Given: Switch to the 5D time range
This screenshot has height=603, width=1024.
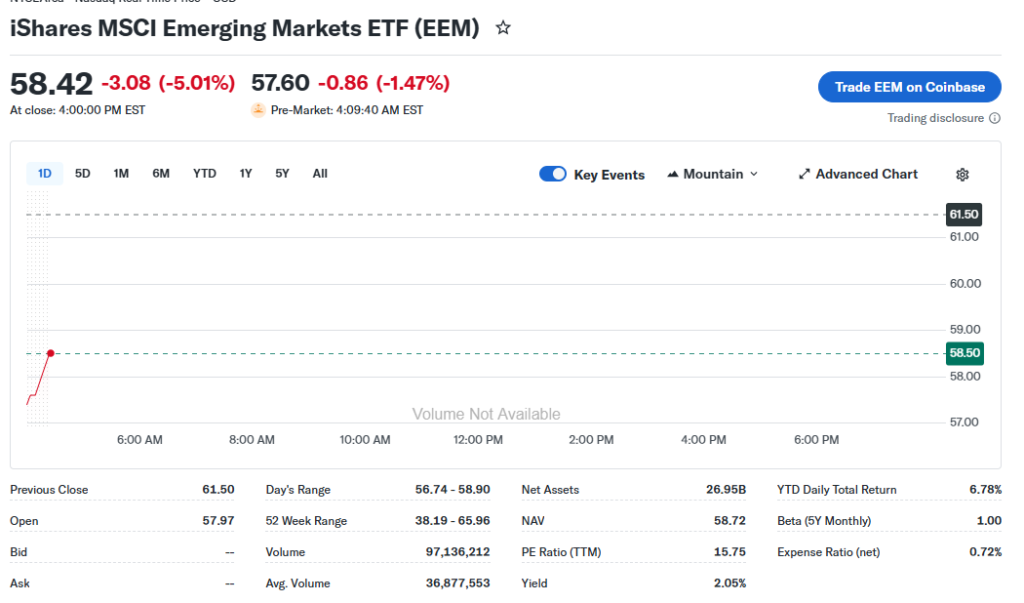Looking at the screenshot, I should pyautogui.click(x=83, y=174).
